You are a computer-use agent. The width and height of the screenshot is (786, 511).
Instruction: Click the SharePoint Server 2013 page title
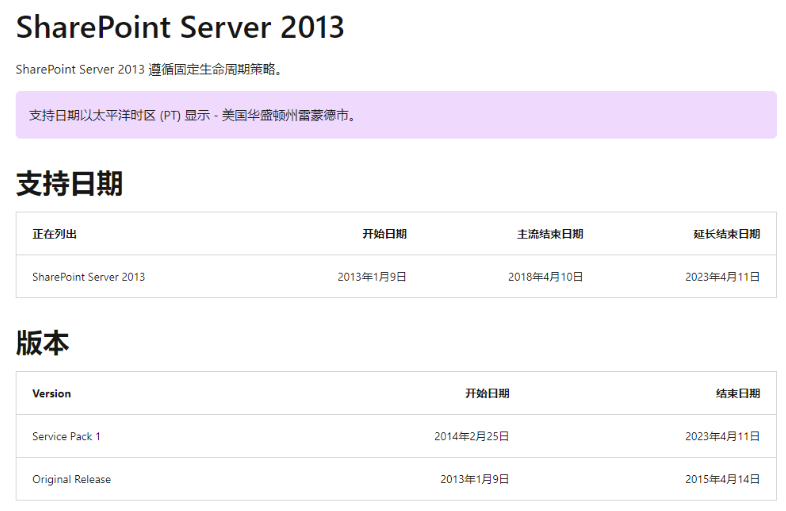click(x=180, y=27)
